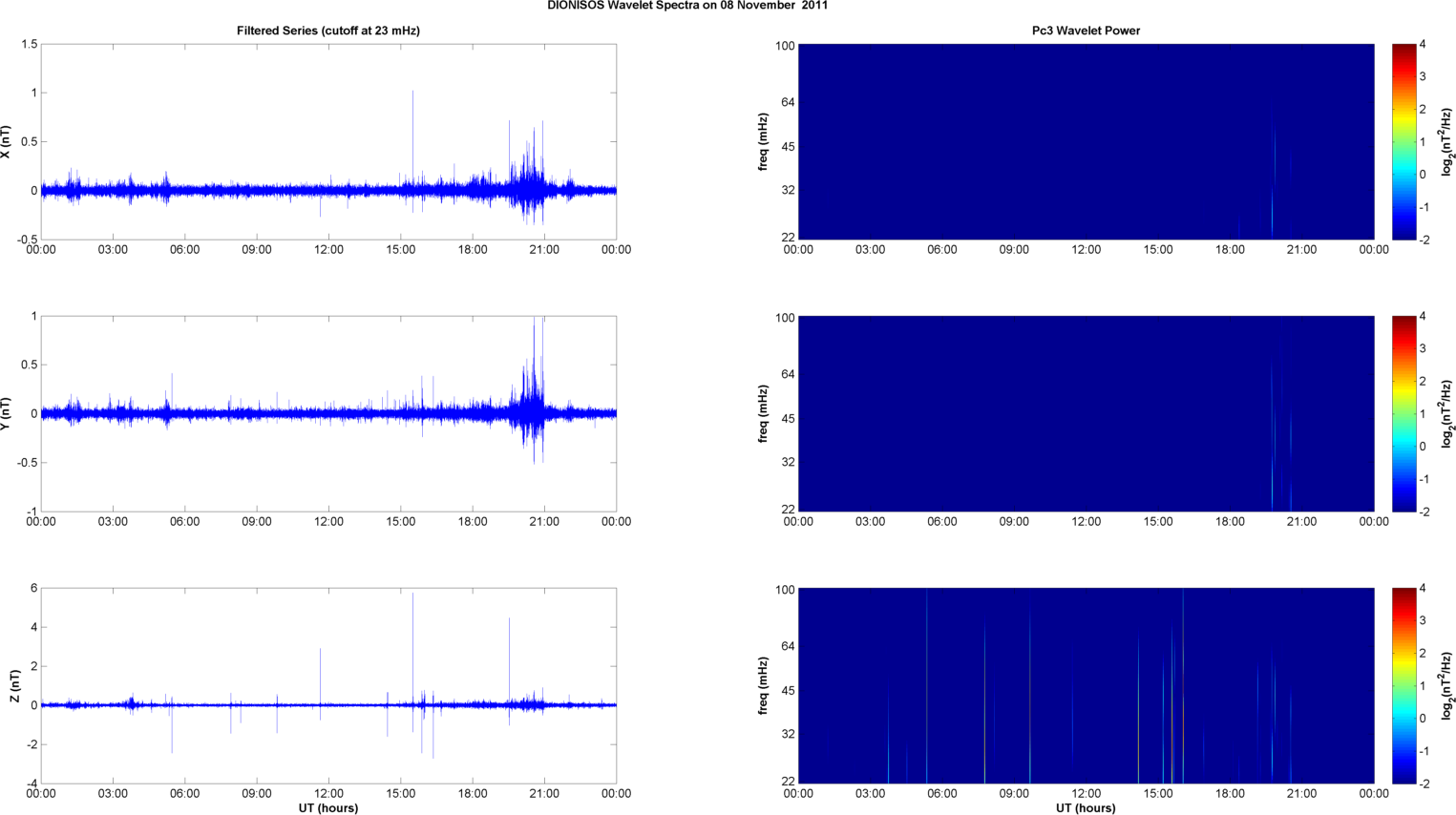This screenshot has height=815, width=1456.
Task: Select the 'Pc3 Wavelet Power' heading
Action: [x=1086, y=31]
